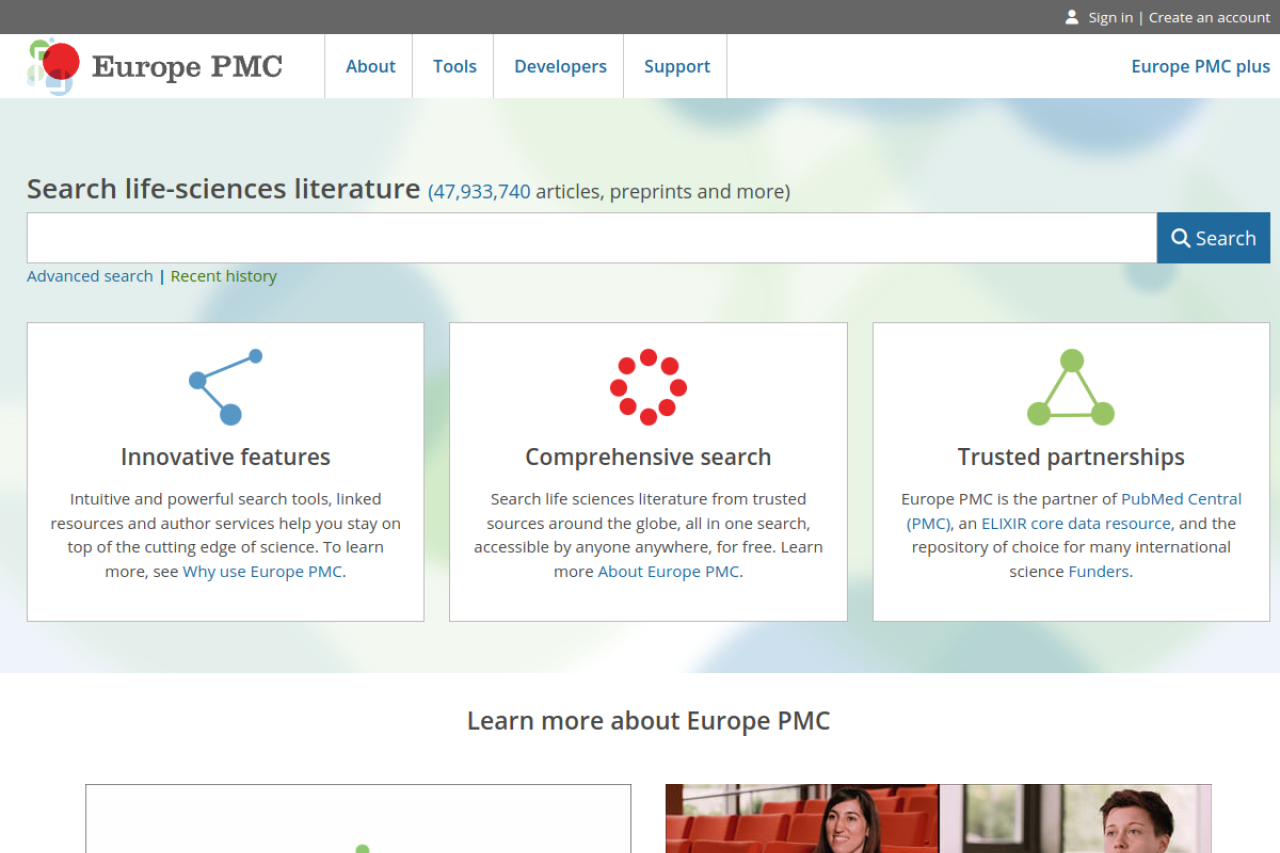Focus the life-sciences literature search field
The image size is (1280, 853).
pyautogui.click(x=591, y=238)
